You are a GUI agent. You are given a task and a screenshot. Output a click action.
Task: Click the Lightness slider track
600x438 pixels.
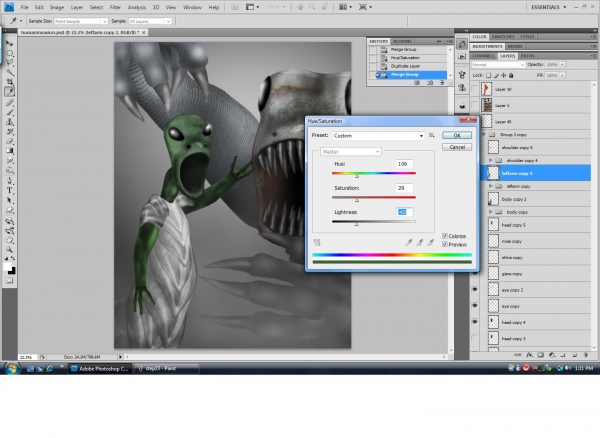374,221
